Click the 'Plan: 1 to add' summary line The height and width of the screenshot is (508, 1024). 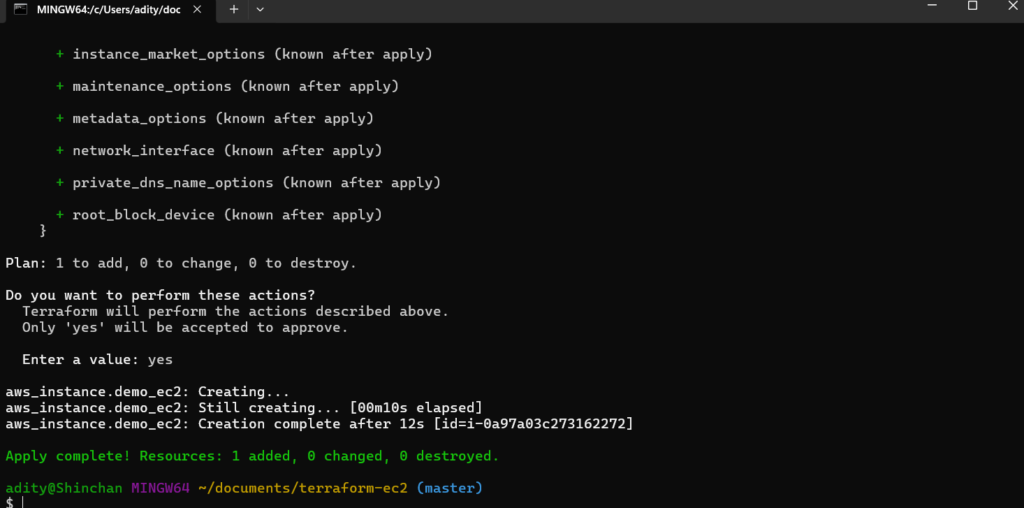tap(180, 263)
